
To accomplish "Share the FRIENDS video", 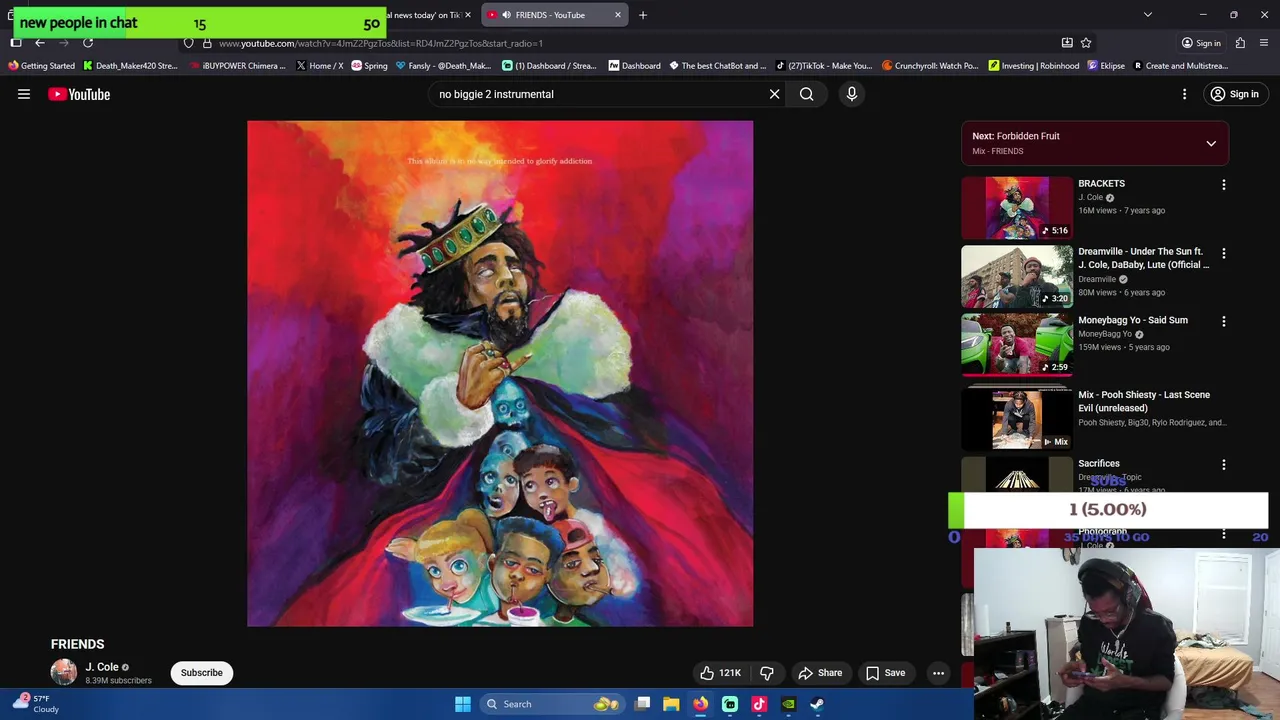I will tap(820, 673).
